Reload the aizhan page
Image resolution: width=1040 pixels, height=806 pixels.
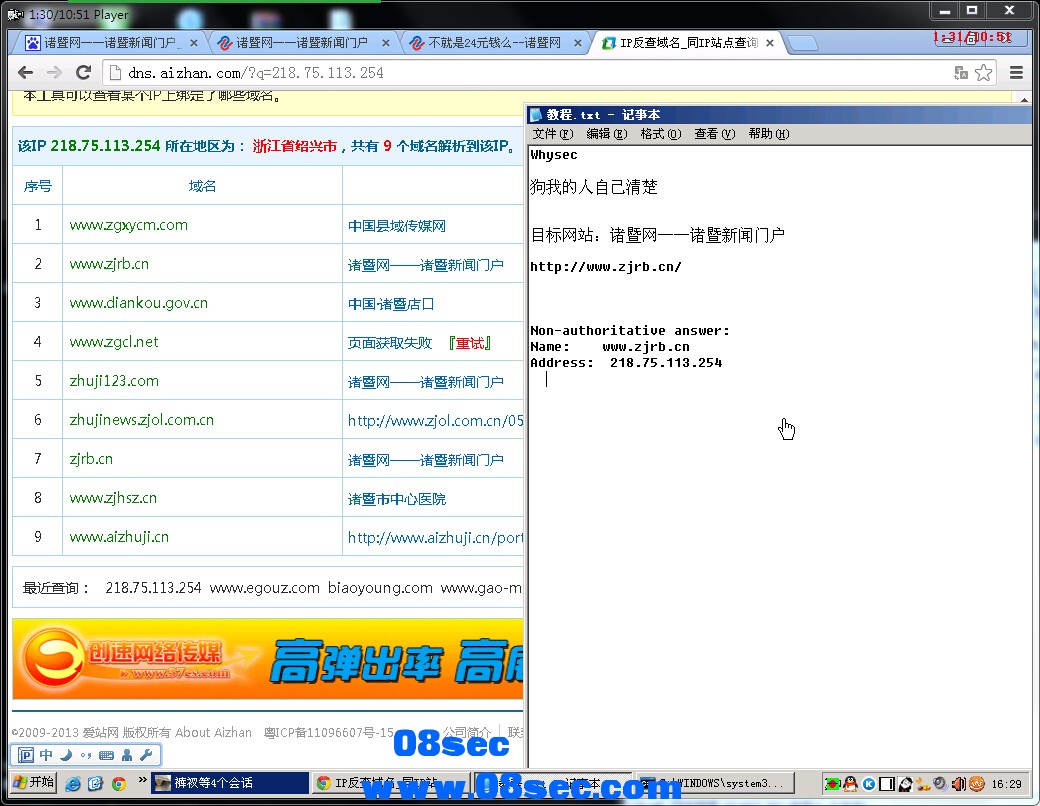coord(84,72)
